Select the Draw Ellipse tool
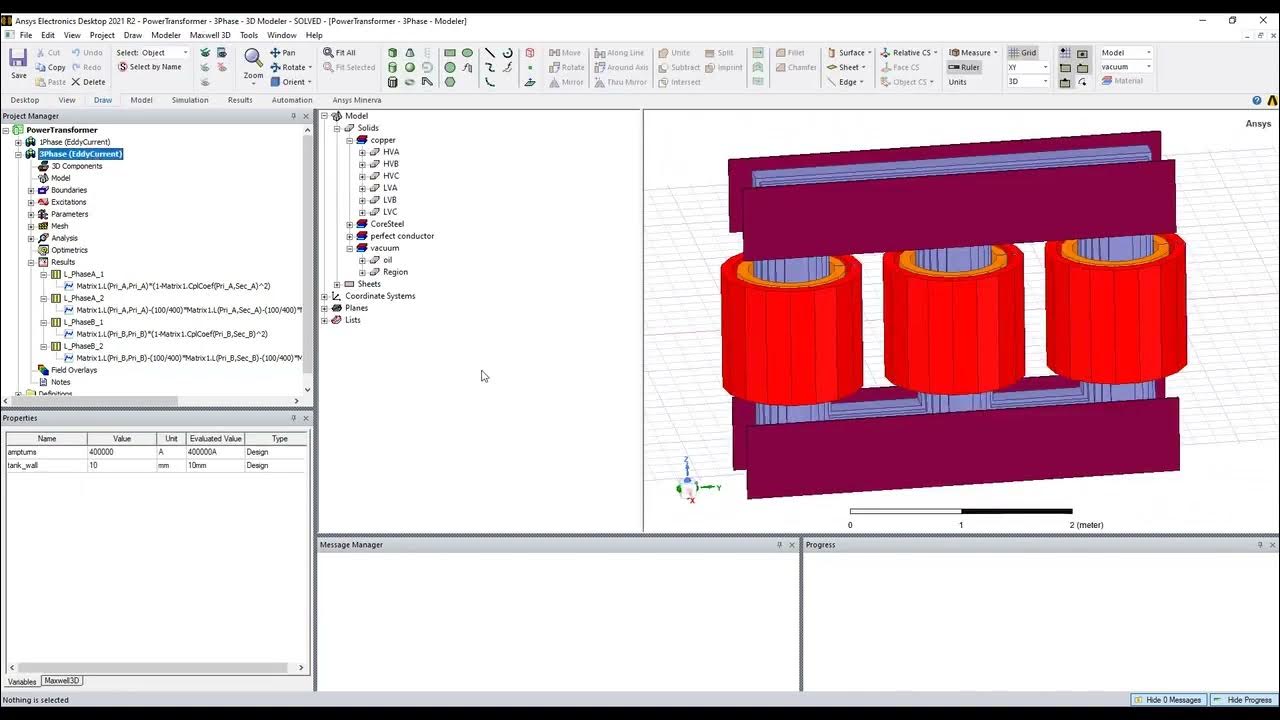Image resolution: width=1280 pixels, height=720 pixels. tap(467, 53)
